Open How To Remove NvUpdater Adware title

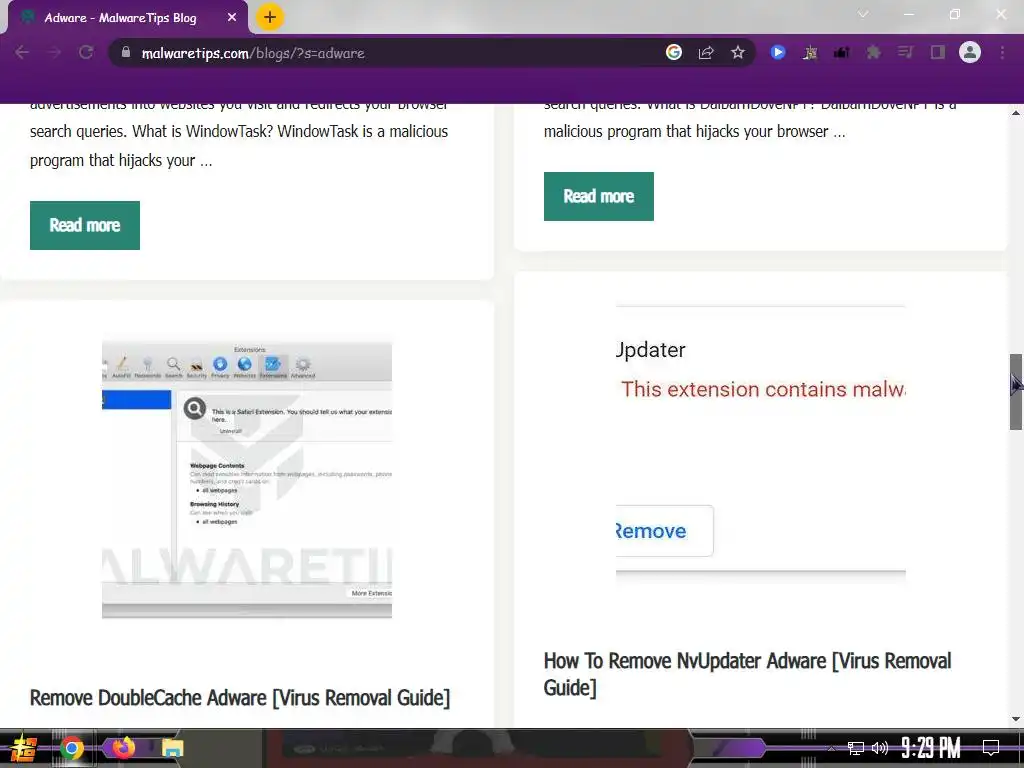click(x=748, y=674)
